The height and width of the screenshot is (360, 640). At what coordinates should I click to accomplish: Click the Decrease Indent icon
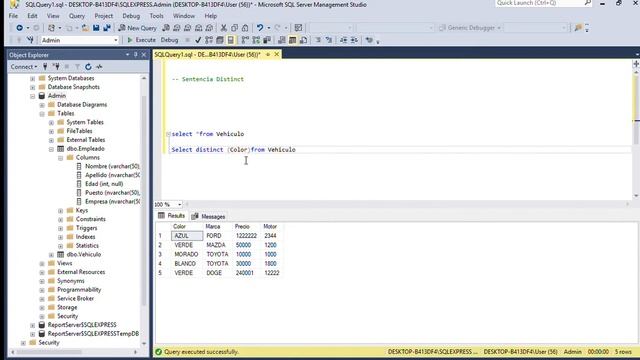343,40
